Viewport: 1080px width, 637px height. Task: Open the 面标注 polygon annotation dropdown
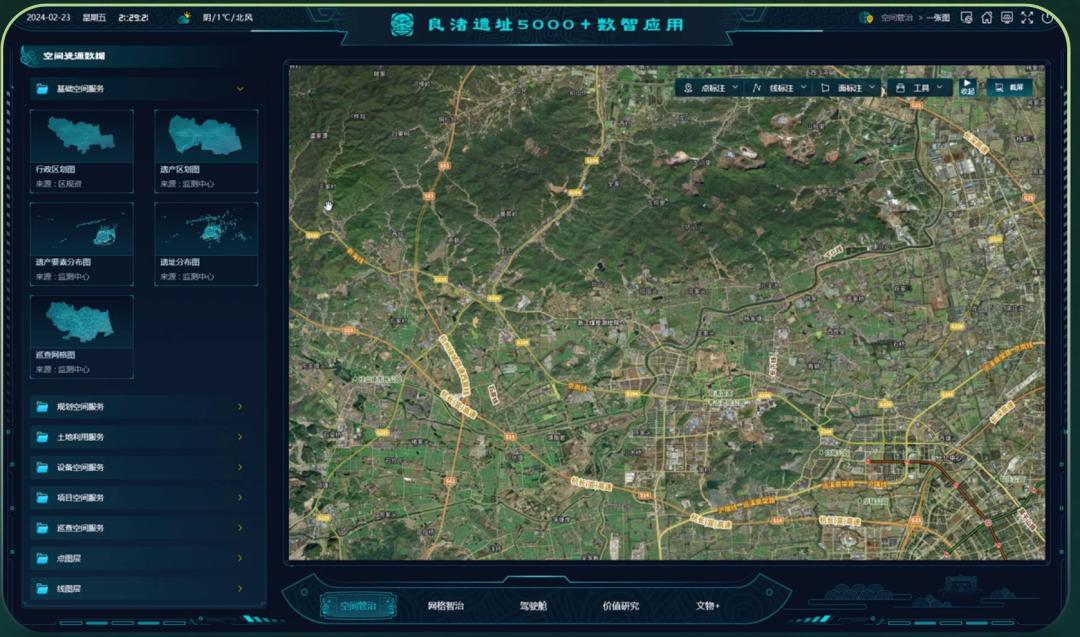(x=848, y=88)
